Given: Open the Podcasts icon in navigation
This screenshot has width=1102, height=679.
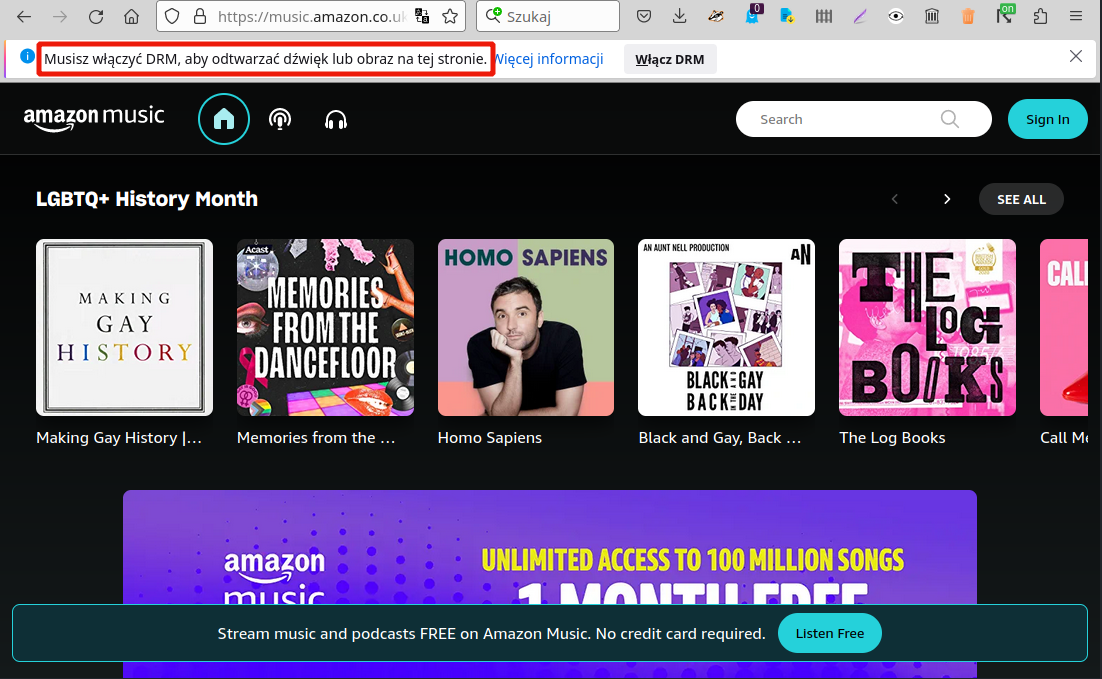Looking at the screenshot, I should (x=280, y=120).
